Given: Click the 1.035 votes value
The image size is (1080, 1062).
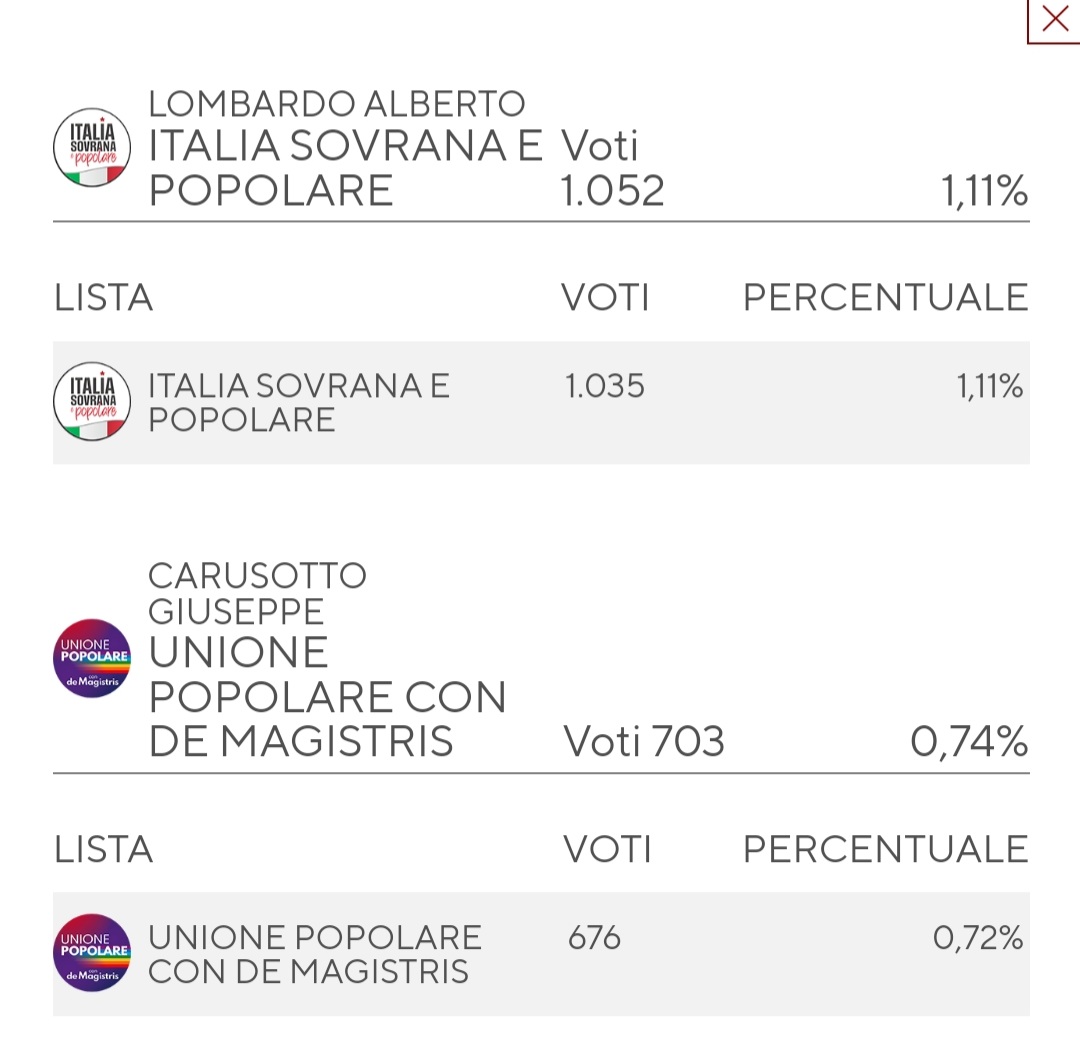Looking at the screenshot, I should coord(605,386).
